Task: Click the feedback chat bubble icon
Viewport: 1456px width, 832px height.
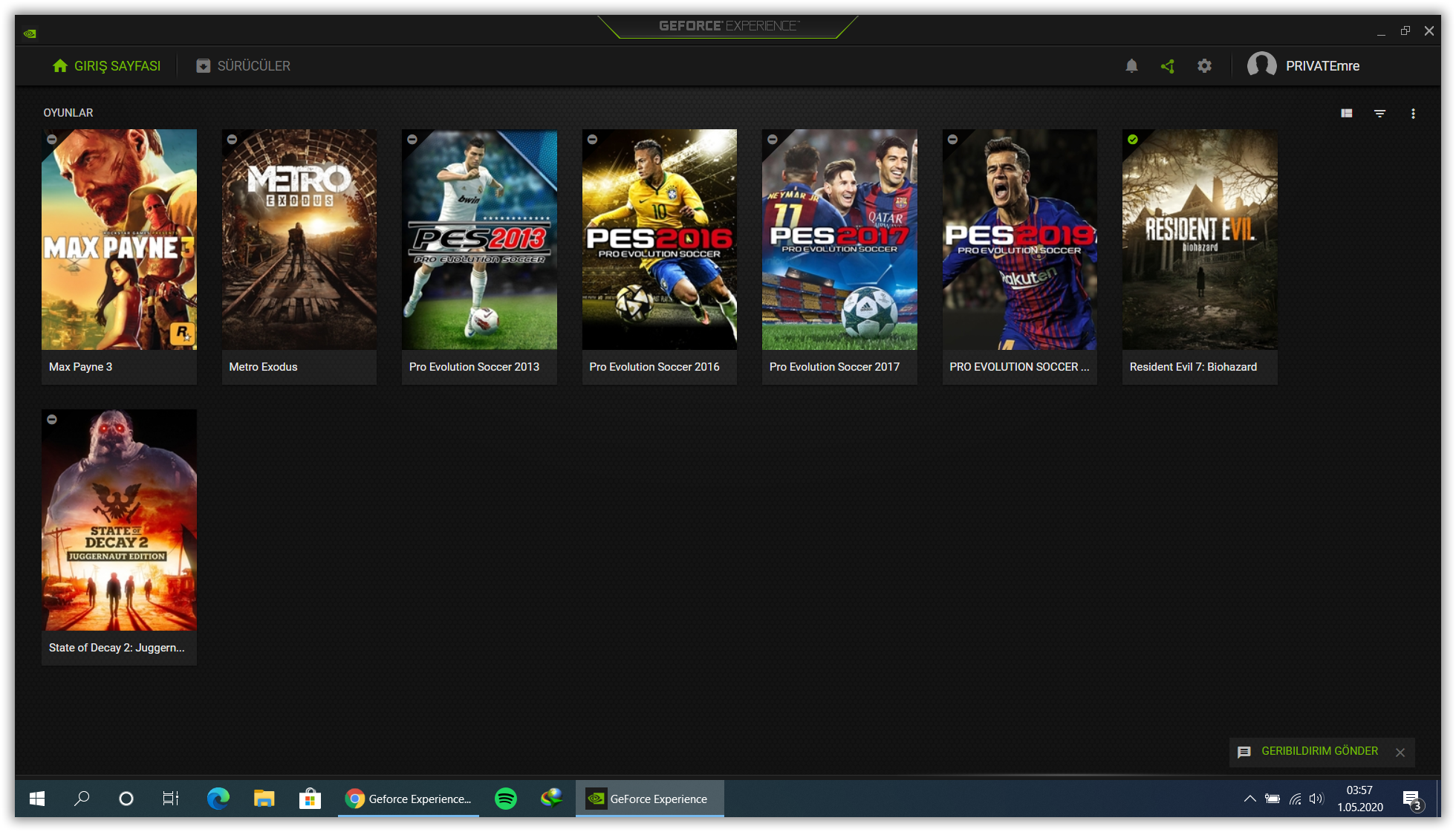Action: [x=1244, y=752]
